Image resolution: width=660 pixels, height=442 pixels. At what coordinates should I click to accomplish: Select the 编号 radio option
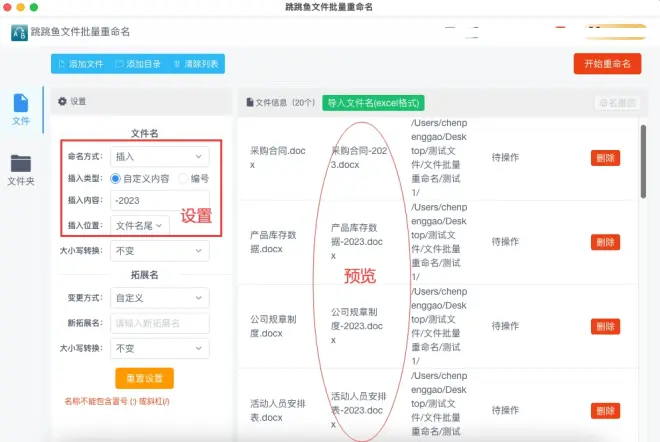(183, 178)
